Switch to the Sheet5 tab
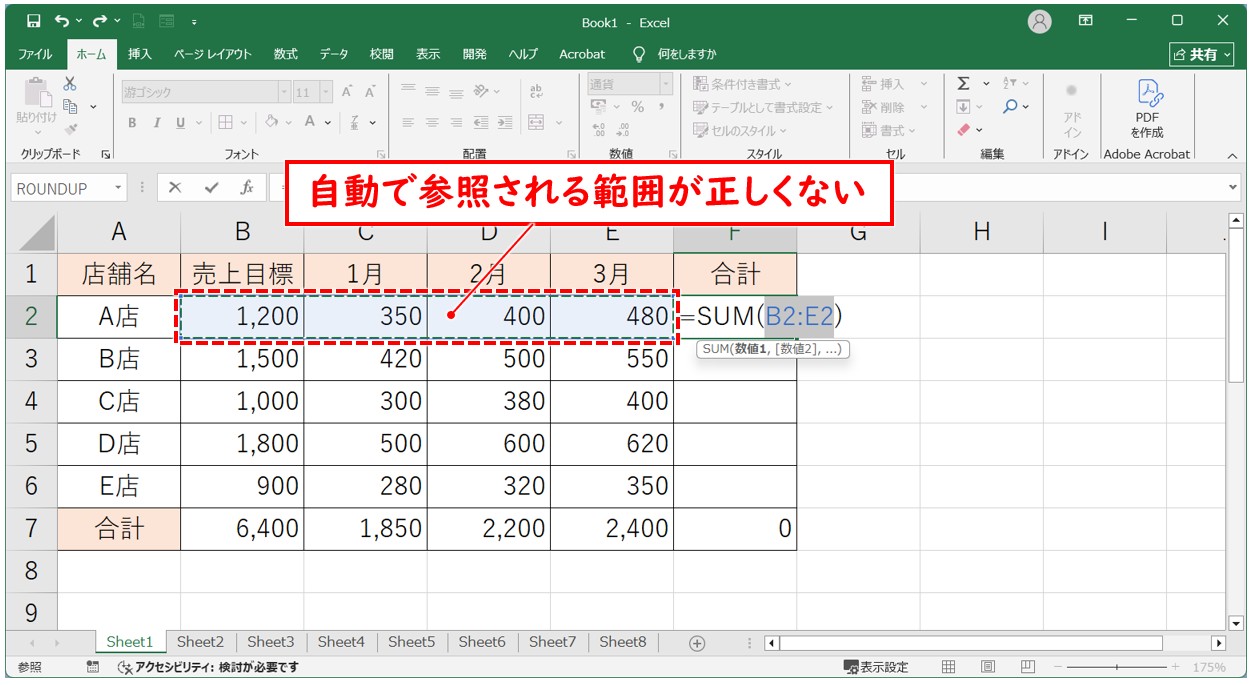 click(412, 642)
